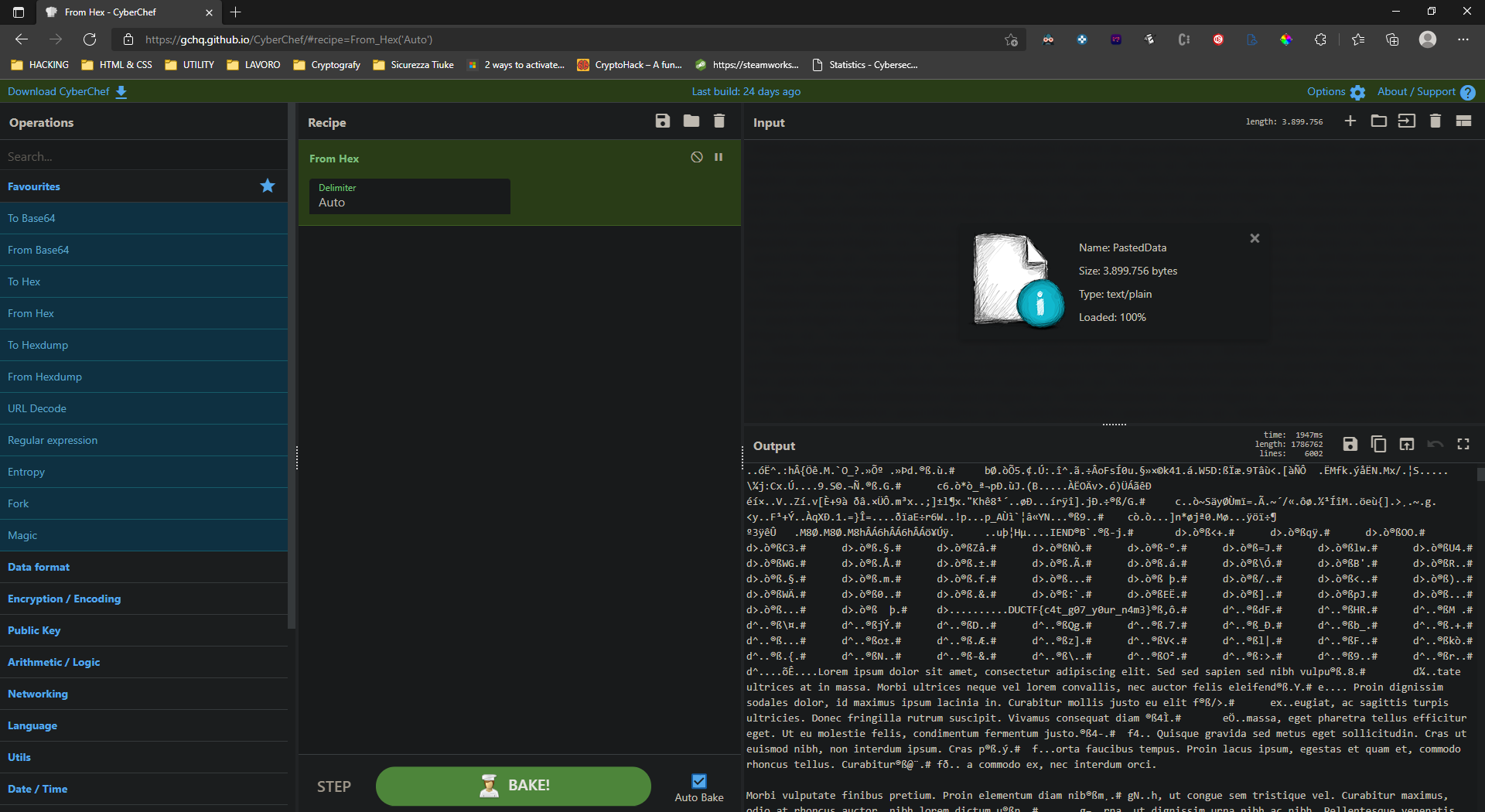The height and width of the screenshot is (812, 1485).
Task: Maximise the output pane
Action: pos(1463,444)
